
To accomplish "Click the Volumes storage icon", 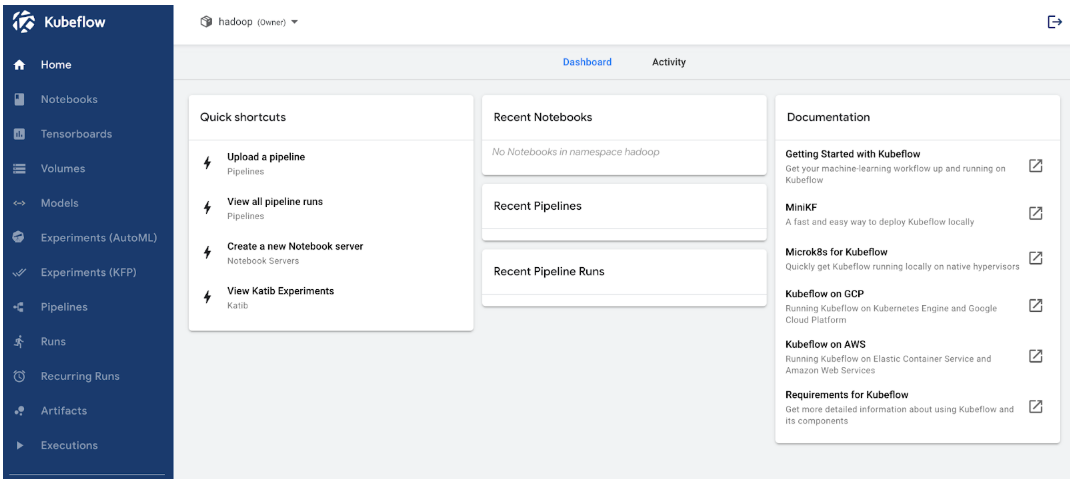I will 19,168.
